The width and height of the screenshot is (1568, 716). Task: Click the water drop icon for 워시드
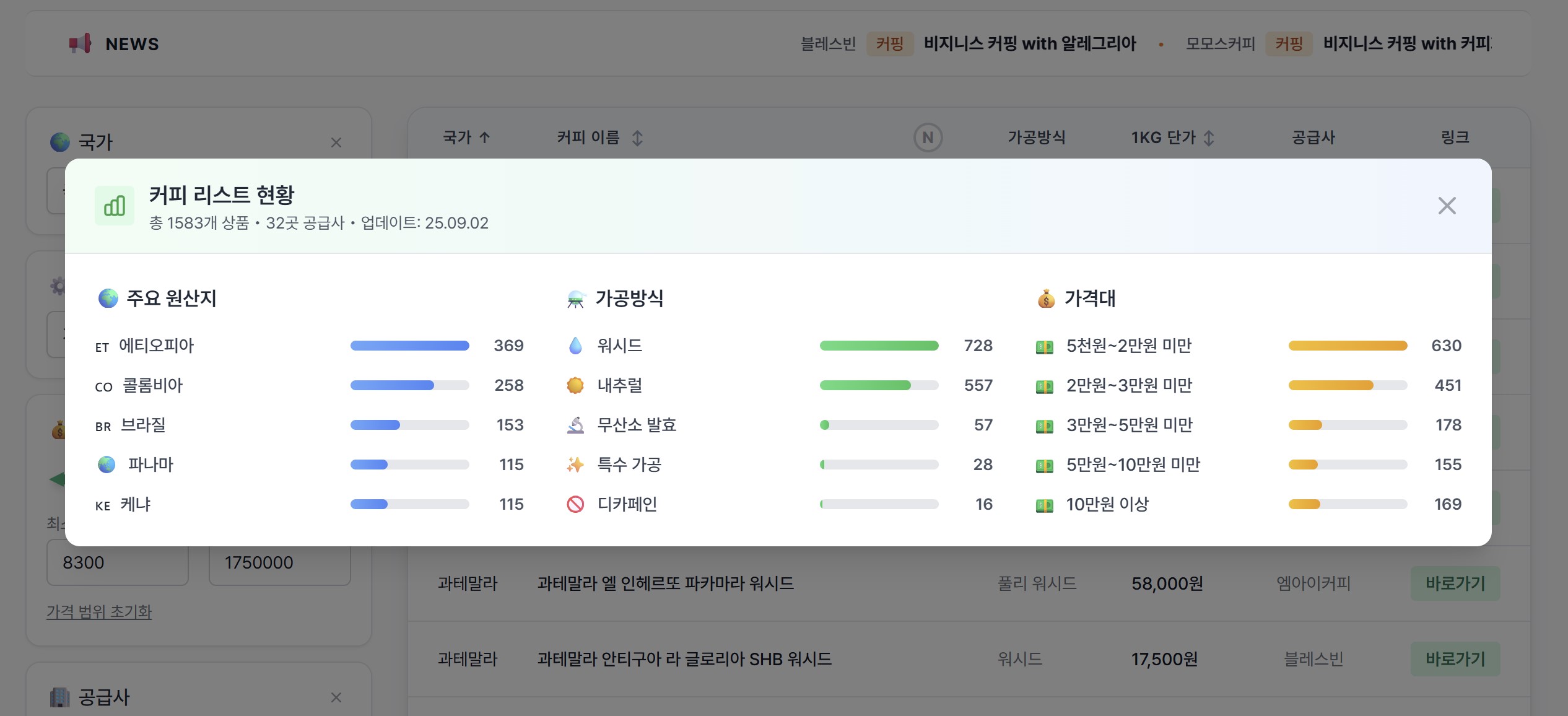click(577, 346)
